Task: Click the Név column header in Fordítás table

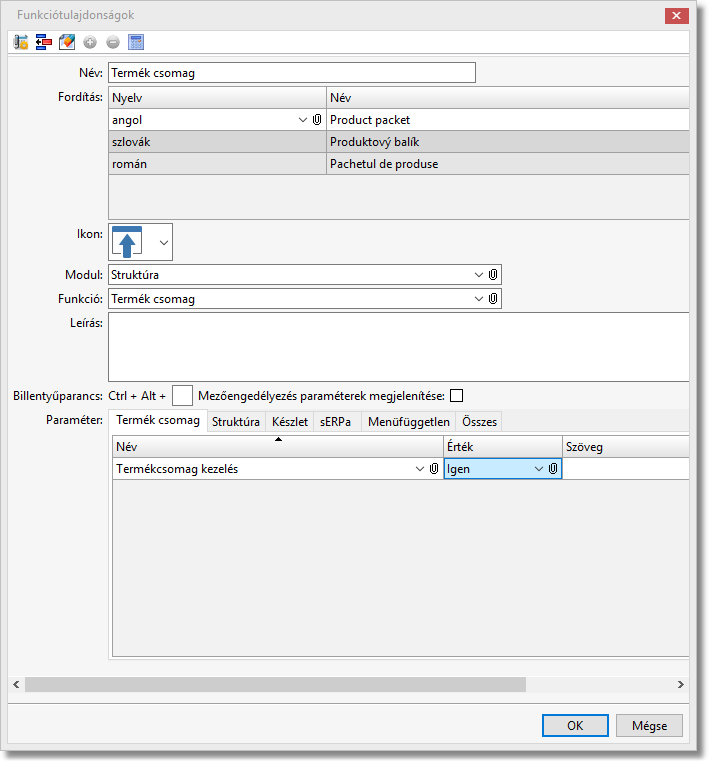Action: point(508,98)
